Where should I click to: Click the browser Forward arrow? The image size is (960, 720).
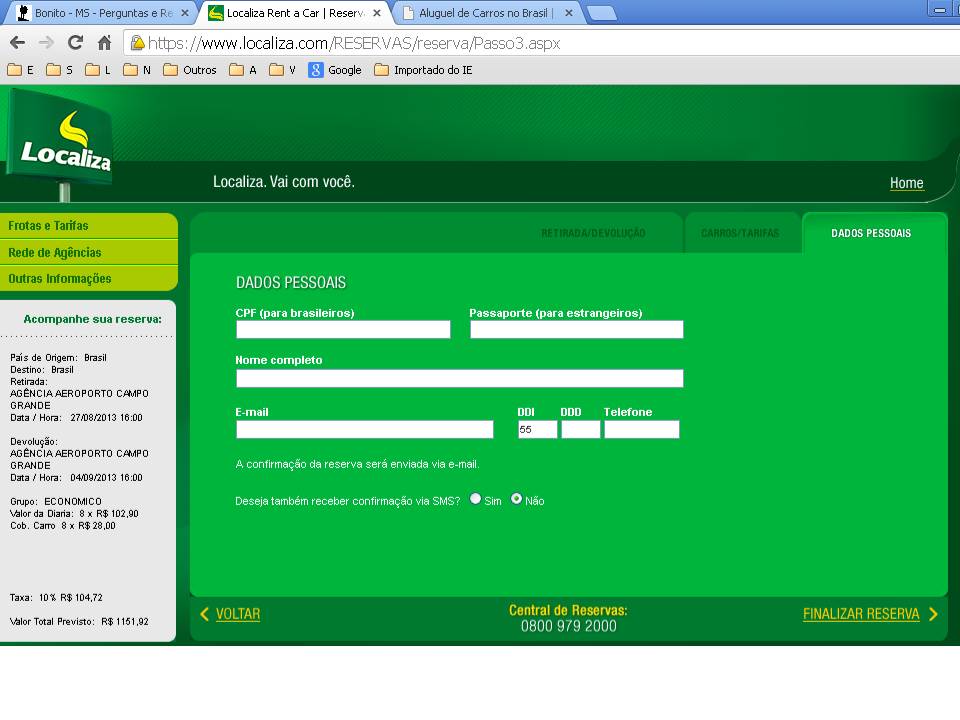coord(47,43)
